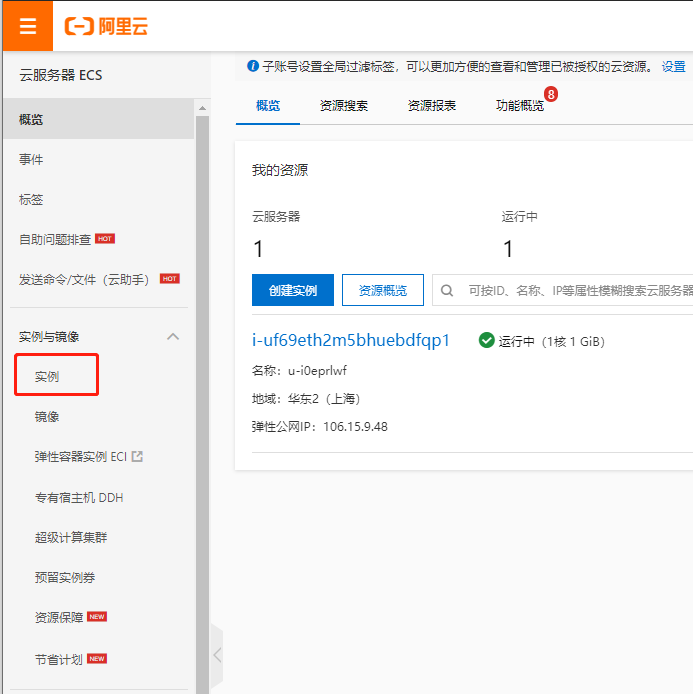Screen dimensions: 693x694
Task: Click the sidebar scrollbar up arrow
Action: coord(203,108)
